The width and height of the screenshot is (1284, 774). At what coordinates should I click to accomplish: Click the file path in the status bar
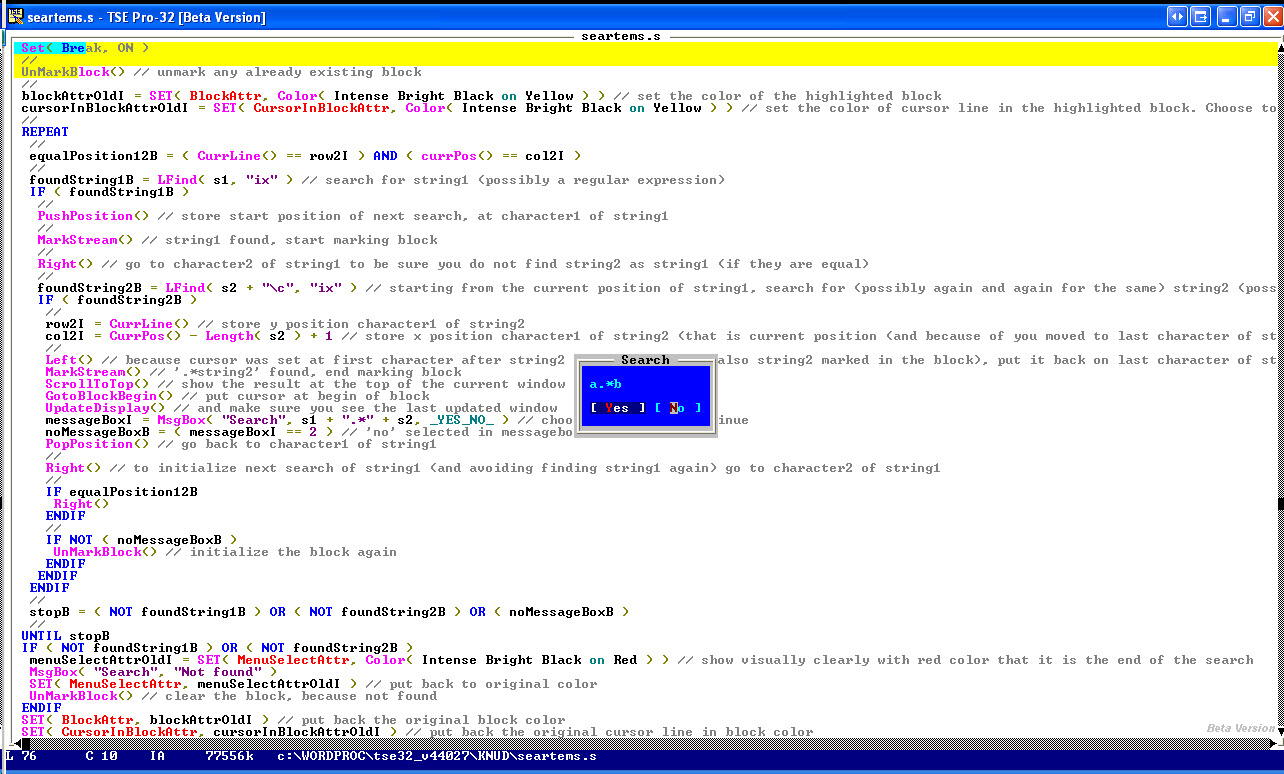tap(439, 756)
